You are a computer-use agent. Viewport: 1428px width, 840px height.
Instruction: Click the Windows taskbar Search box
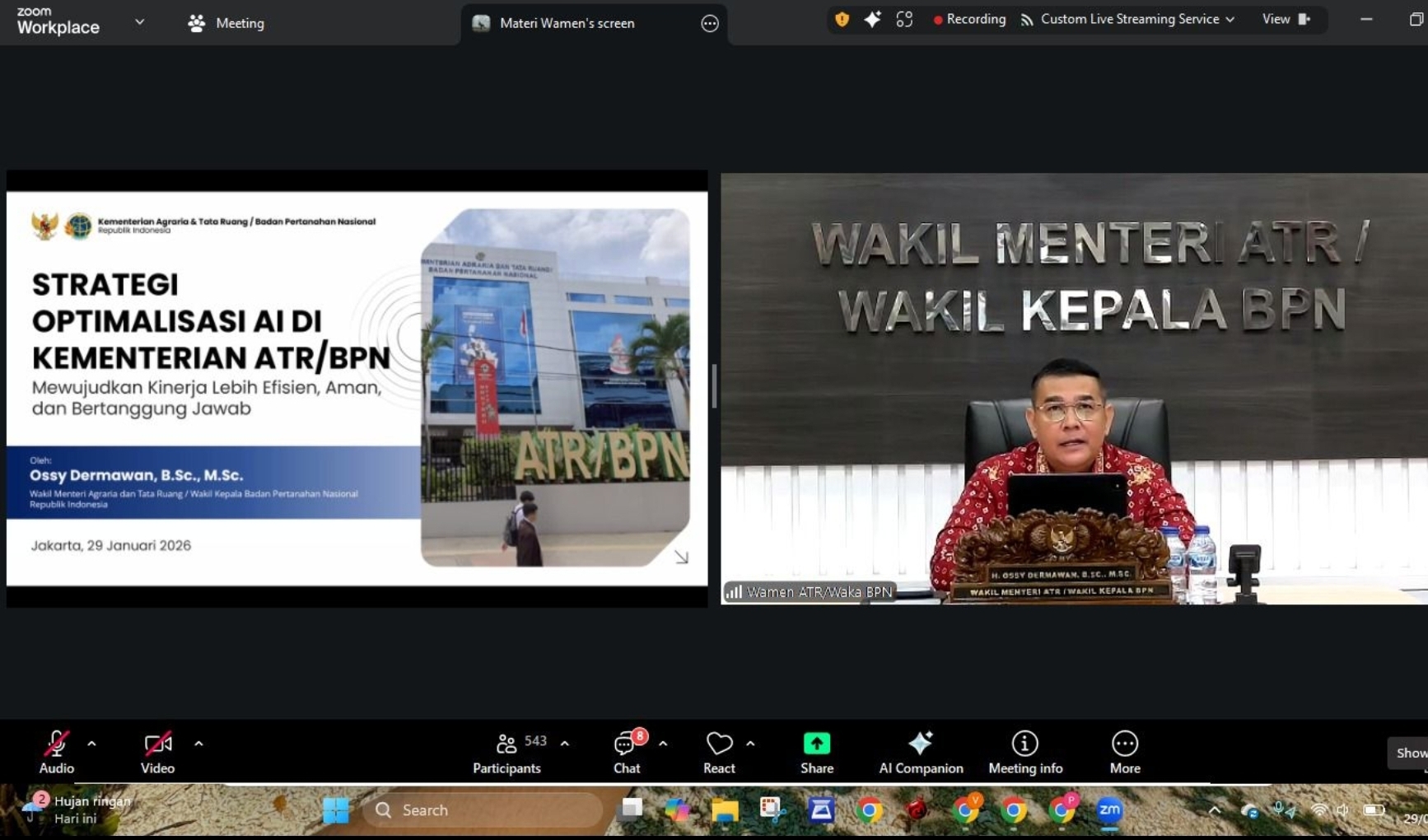click(483, 810)
